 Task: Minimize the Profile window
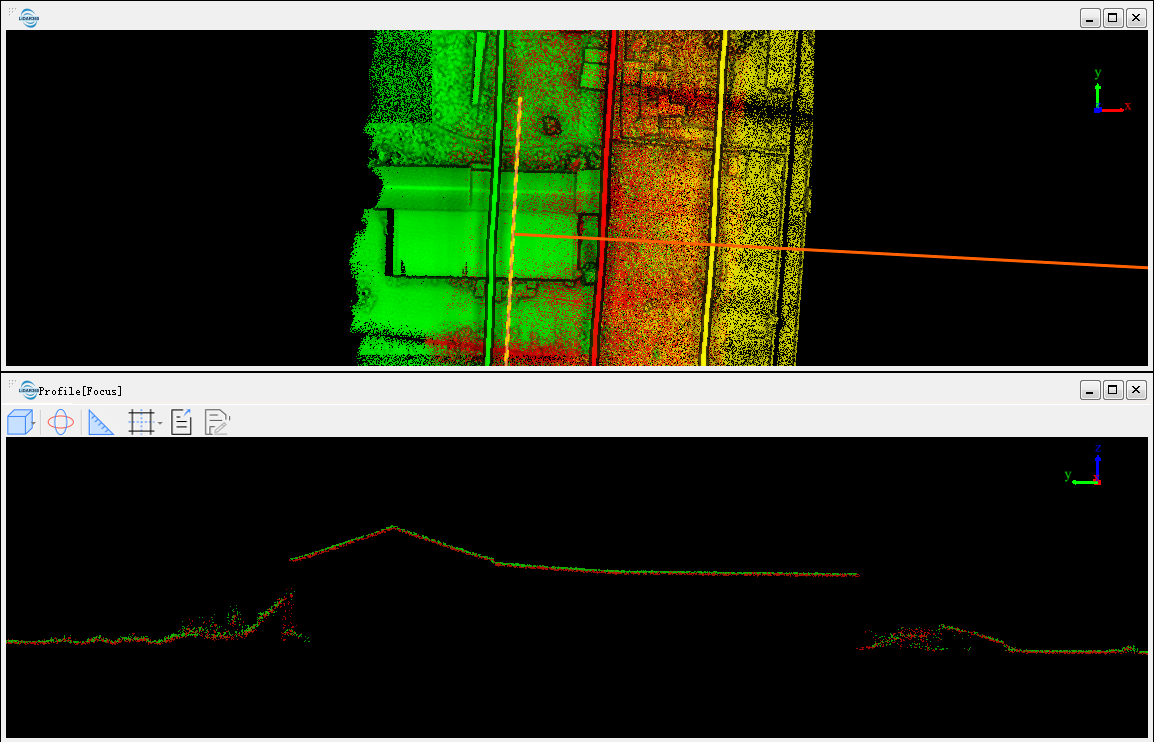tap(1090, 390)
